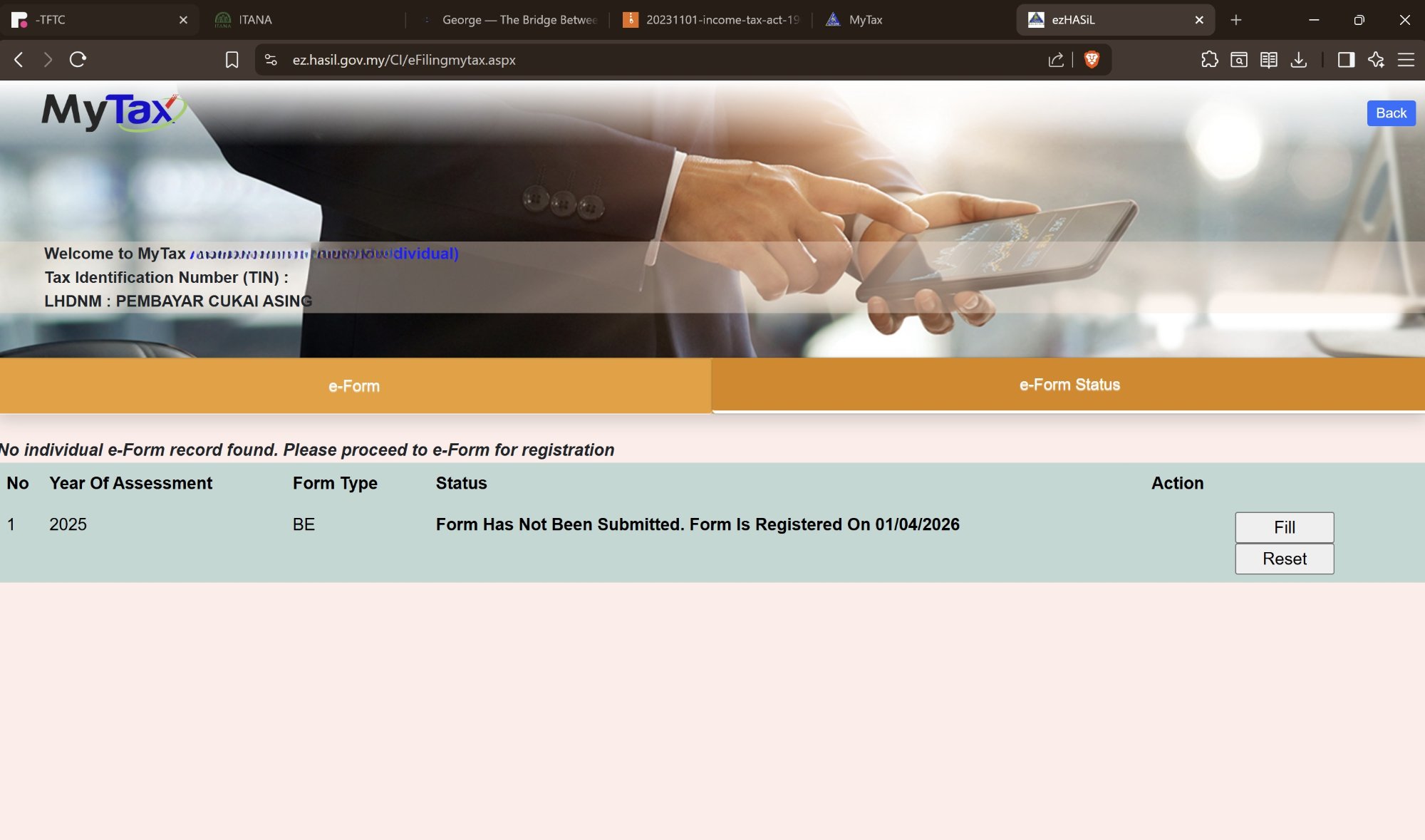Click the Brave Shields lion icon
The width and height of the screenshot is (1425, 840).
(x=1091, y=60)
